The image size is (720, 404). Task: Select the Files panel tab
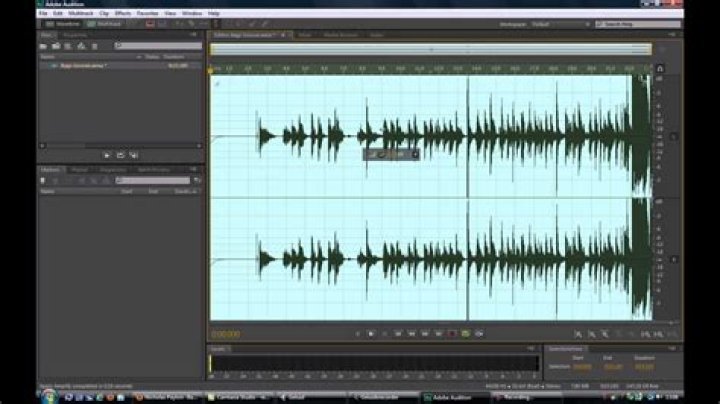[x=46, y=35]
